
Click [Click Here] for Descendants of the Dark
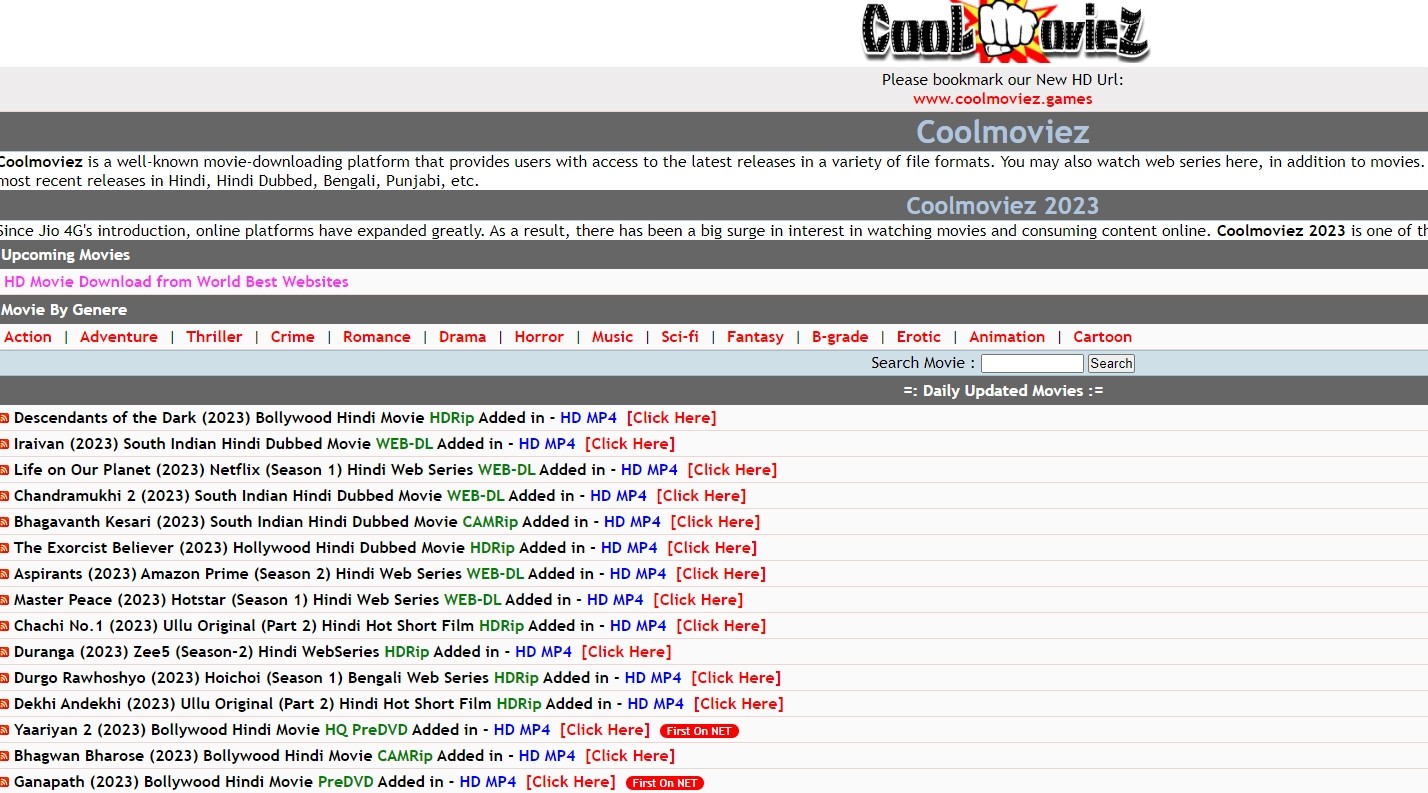672,418
